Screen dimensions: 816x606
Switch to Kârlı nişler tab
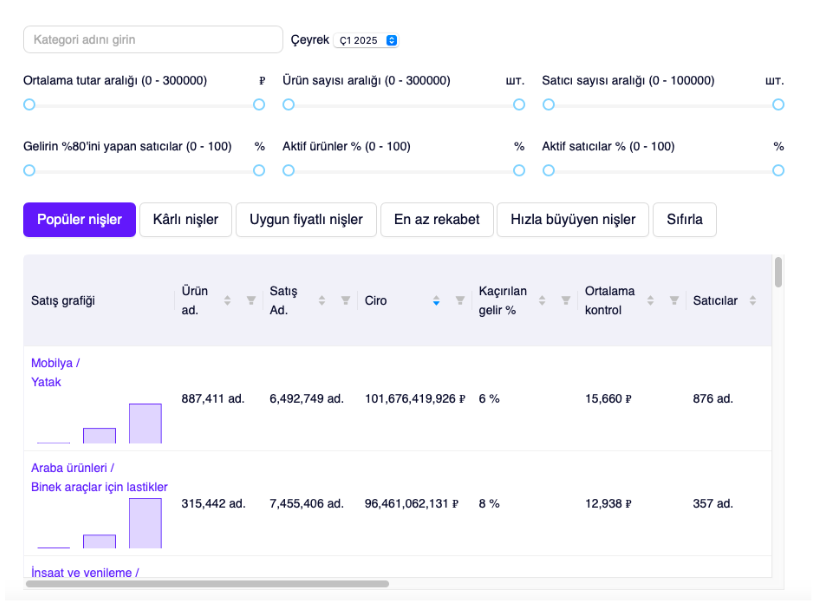(x=185, y=220)
